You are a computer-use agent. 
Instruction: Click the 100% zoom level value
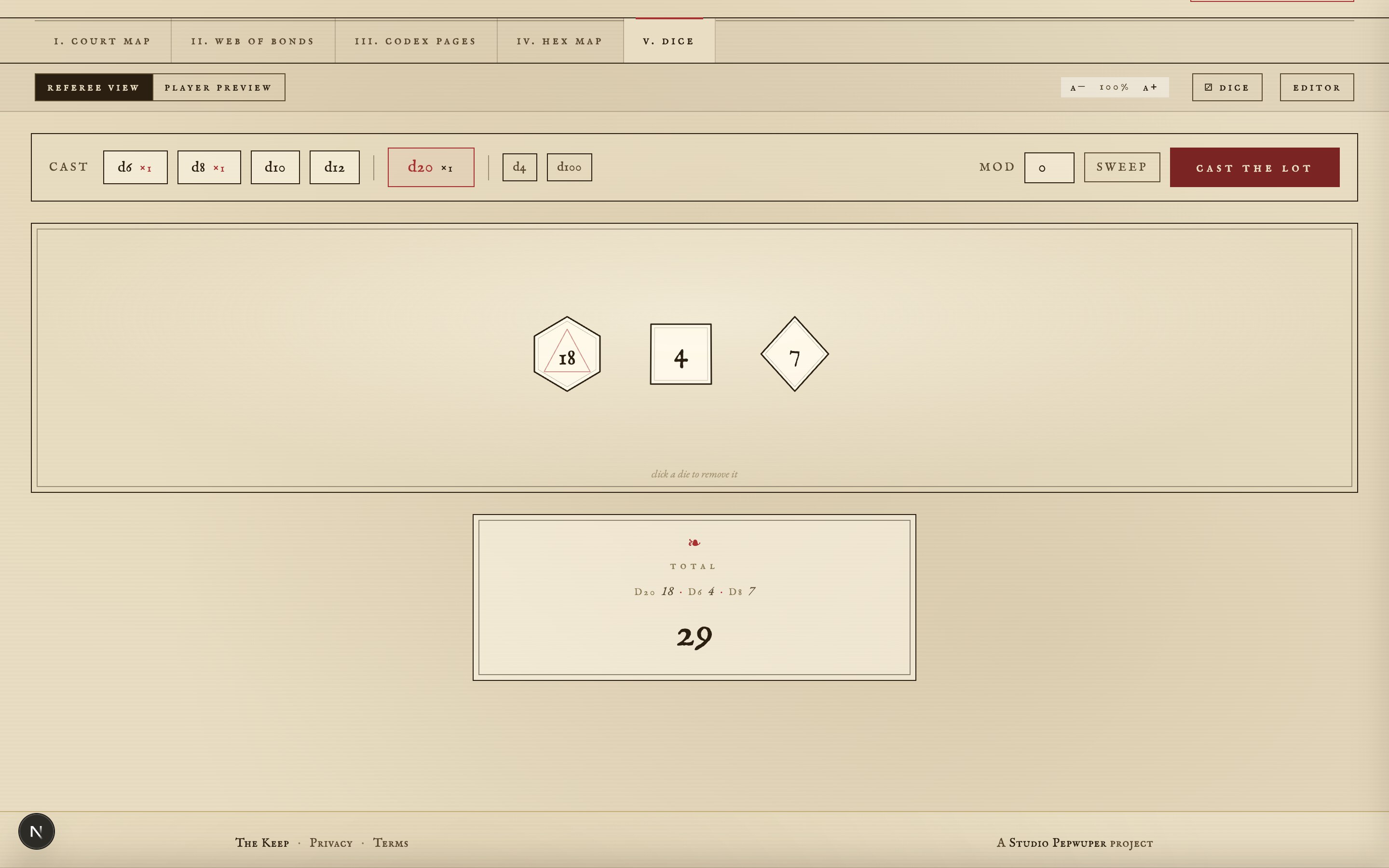1114,87
